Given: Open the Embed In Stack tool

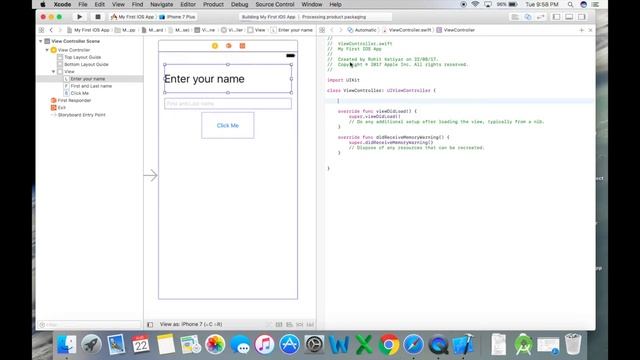Looking at the screenshot, I should point(279,324).
